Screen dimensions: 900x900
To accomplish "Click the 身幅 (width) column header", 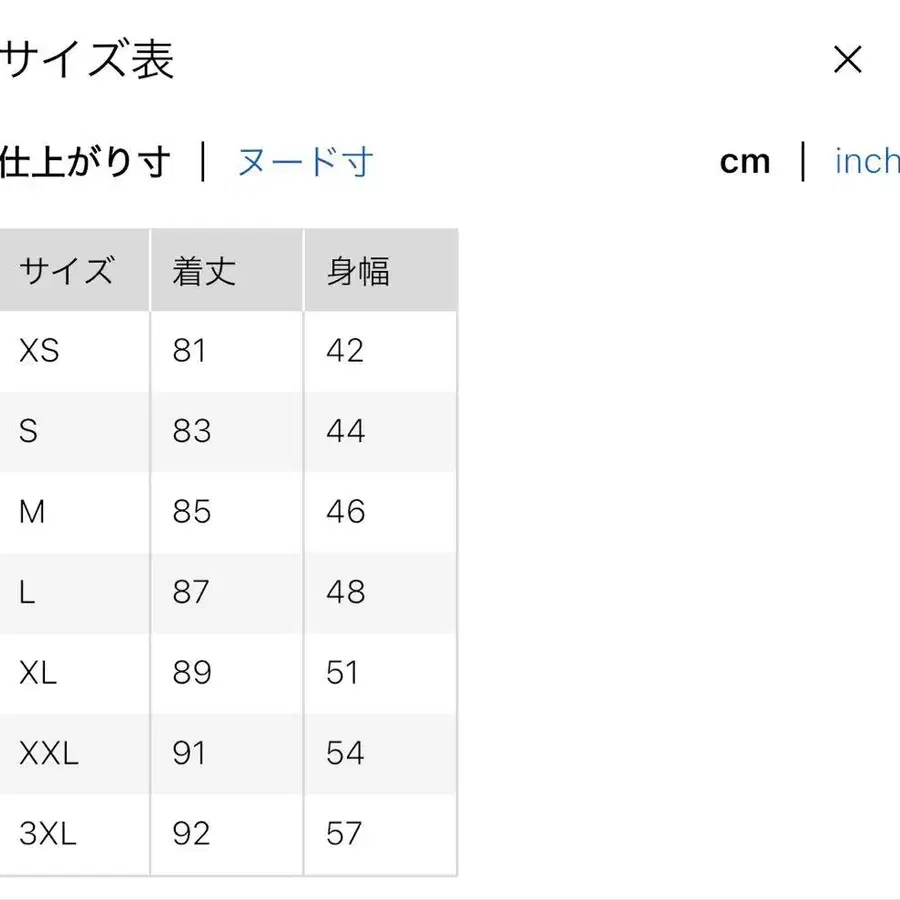I will [x=358, y=269].
